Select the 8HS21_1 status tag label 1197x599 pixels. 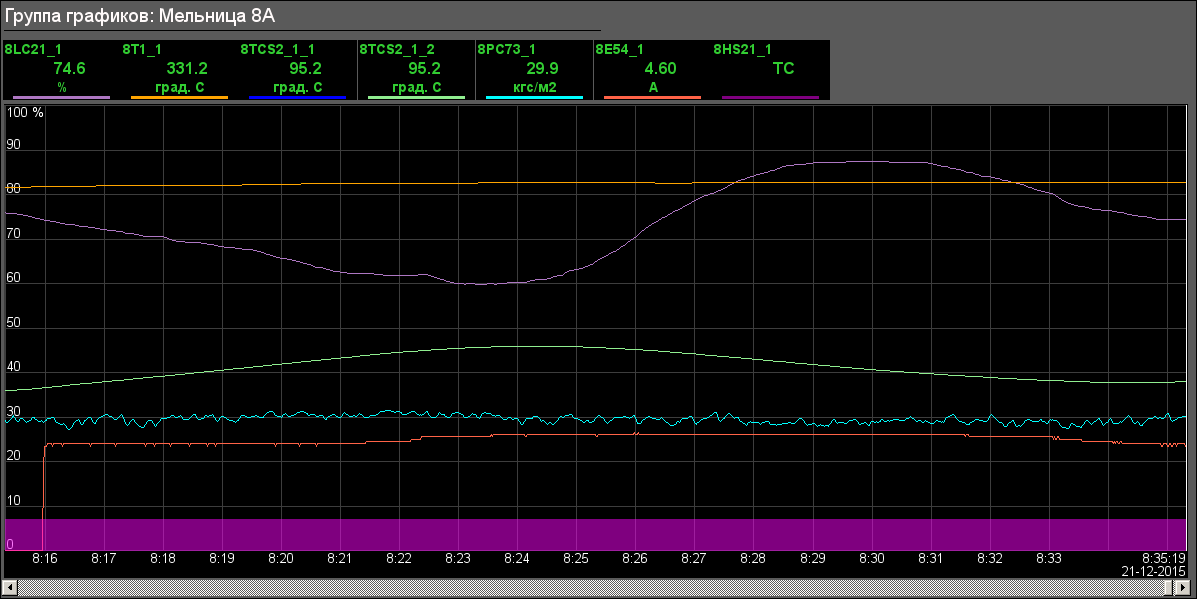pyautogui.click(x=742, y=48)
